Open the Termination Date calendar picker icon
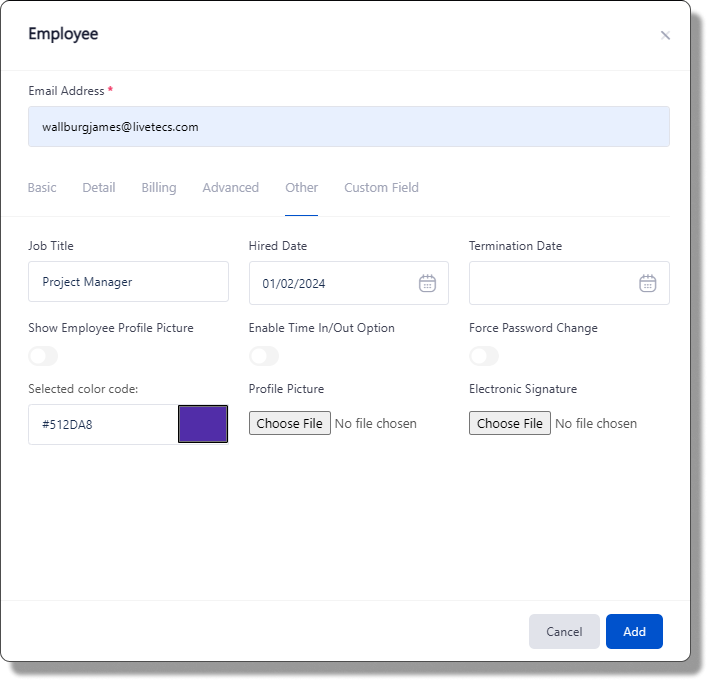Screen dimensions: 707x680 coord(647,283)
